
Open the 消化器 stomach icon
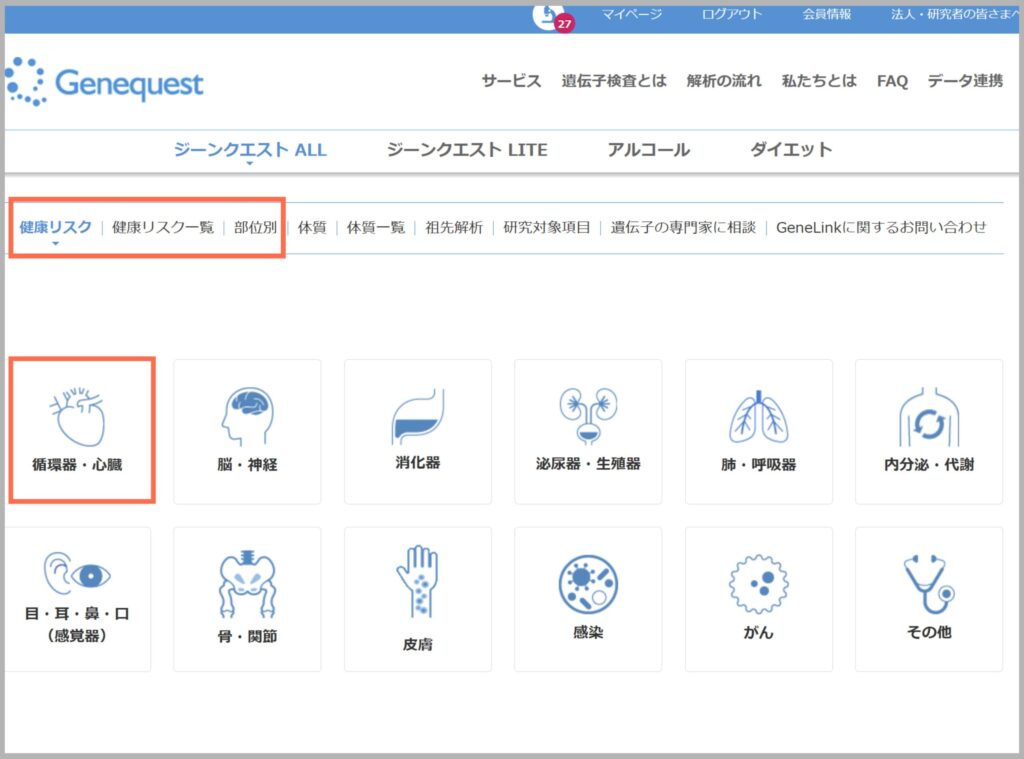click(x=418, y=417)
